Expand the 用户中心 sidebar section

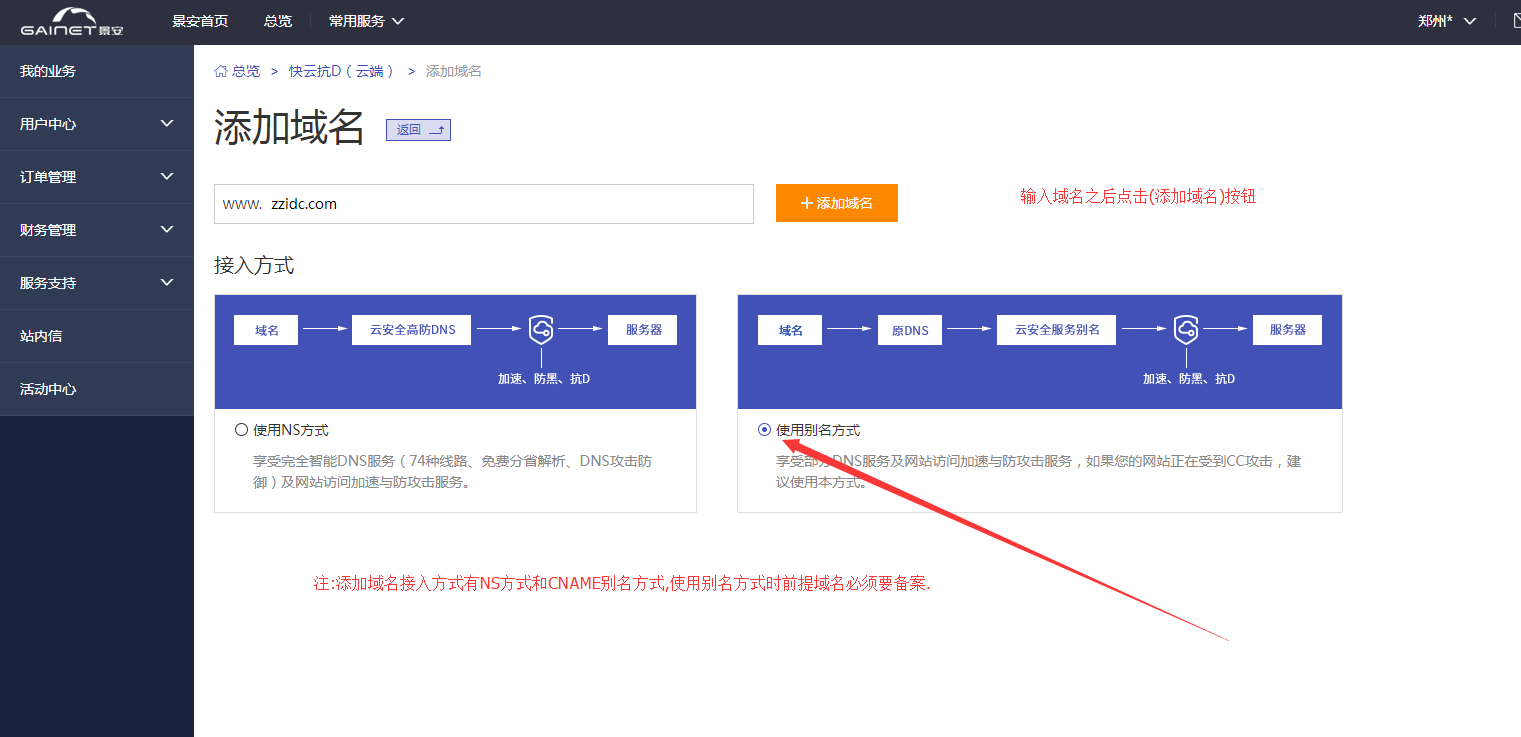pos(97,123)
